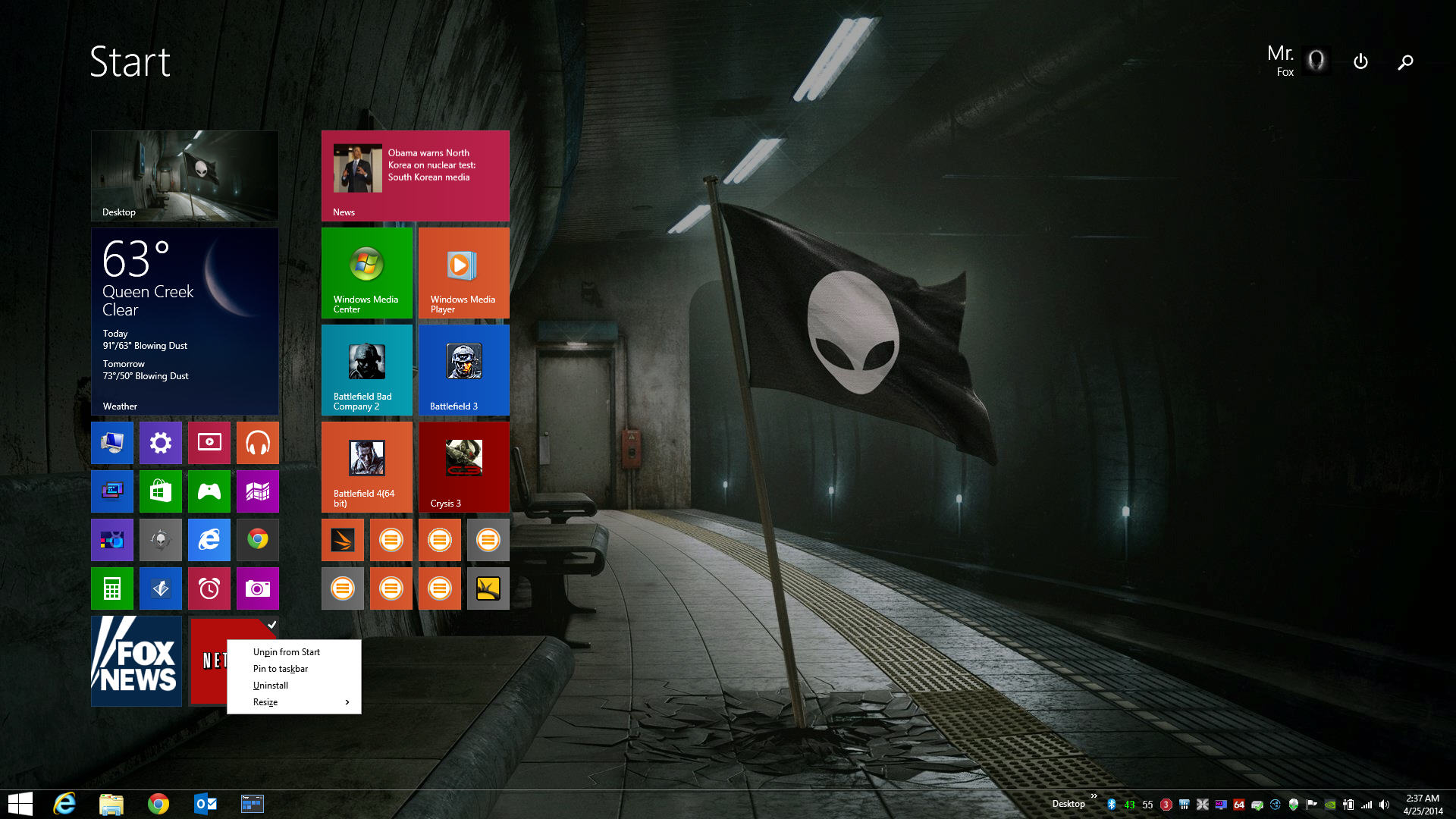Click the Desktop toolbar label
Screen dimensions: 1456x819
(1068, 804)
